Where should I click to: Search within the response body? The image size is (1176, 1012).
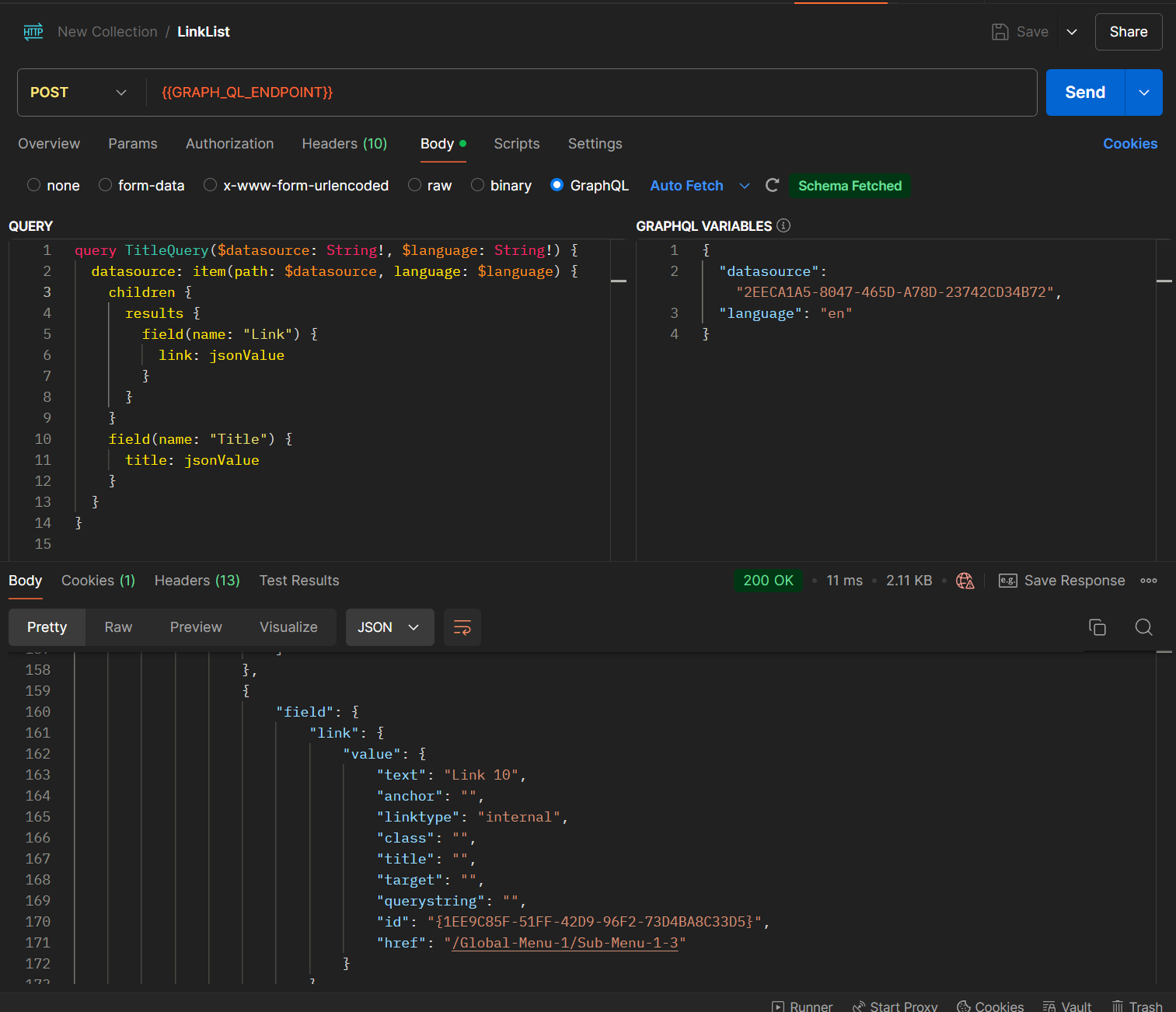1143,627
